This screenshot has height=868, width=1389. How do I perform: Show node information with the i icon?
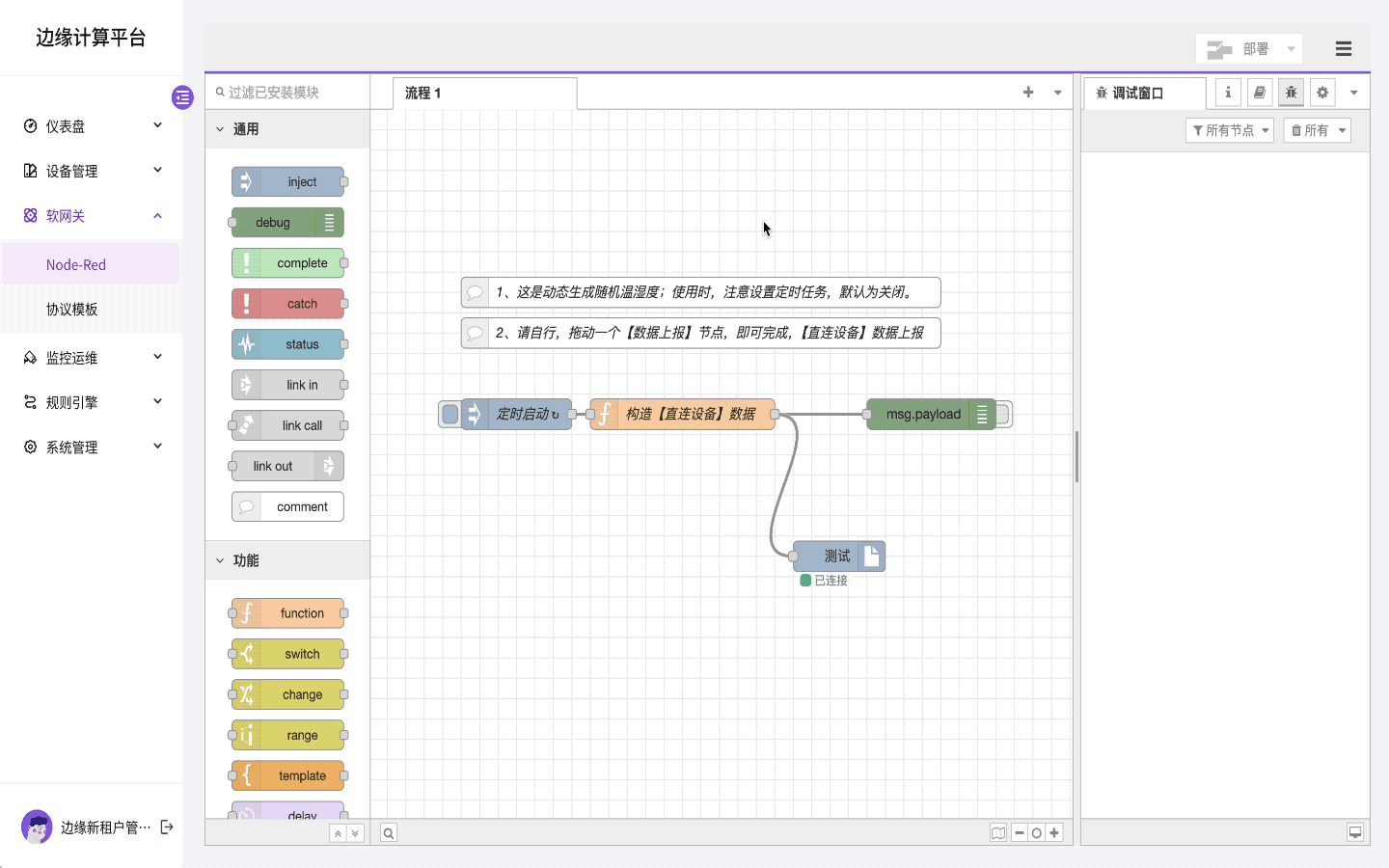coord(1227,92)
